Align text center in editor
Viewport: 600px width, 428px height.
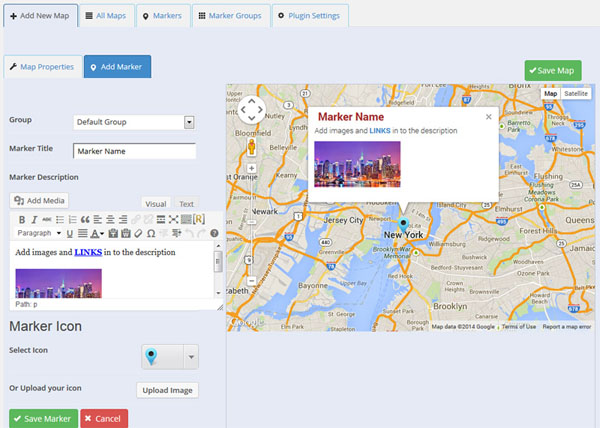click(x=110, y=220)
